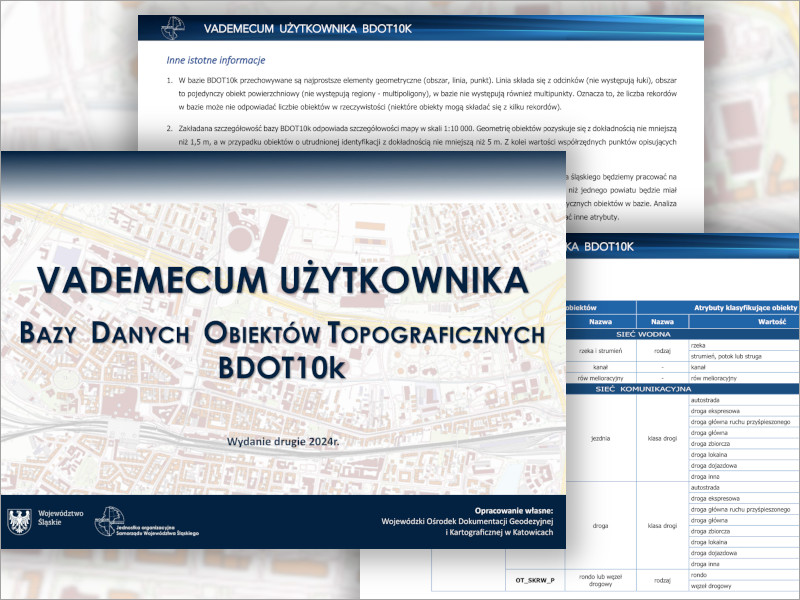Click the 'Województwo Śląskie' label in the footer
The height and width of the screenshot is (600, 800).
61,518
